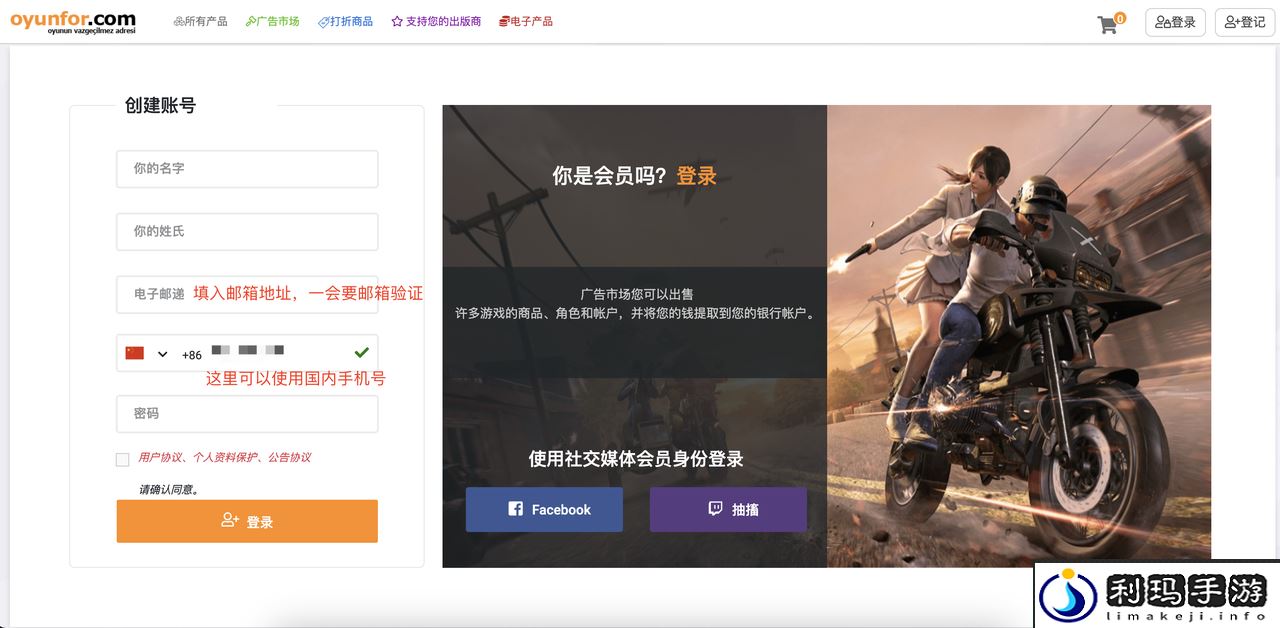This screenshot has width=1280, height=628.
Task: Click the 电子邮递 email field
Action: tap(247, 294)
